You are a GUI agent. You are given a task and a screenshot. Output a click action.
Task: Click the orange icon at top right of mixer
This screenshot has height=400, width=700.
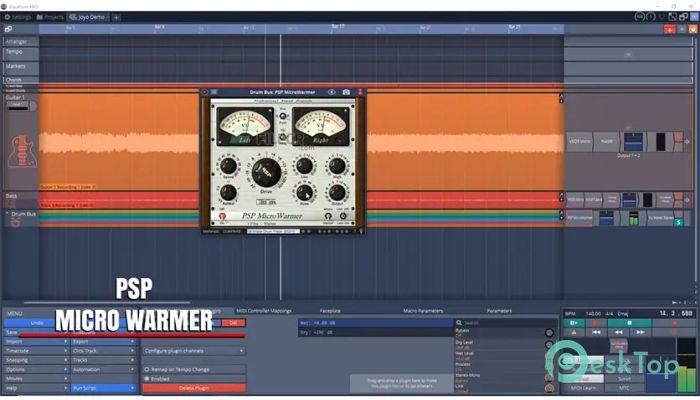(693, 29)
